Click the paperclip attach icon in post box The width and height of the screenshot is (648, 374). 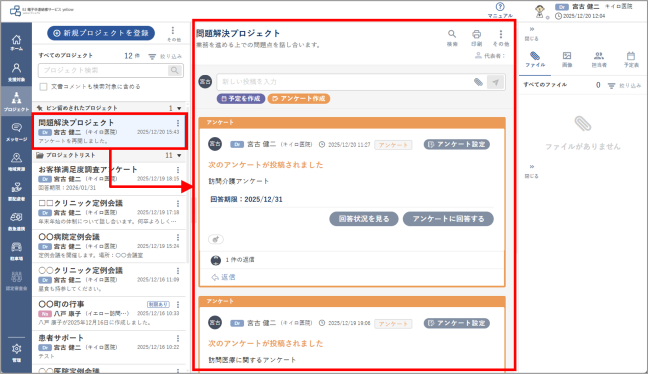tap(478, 82)
